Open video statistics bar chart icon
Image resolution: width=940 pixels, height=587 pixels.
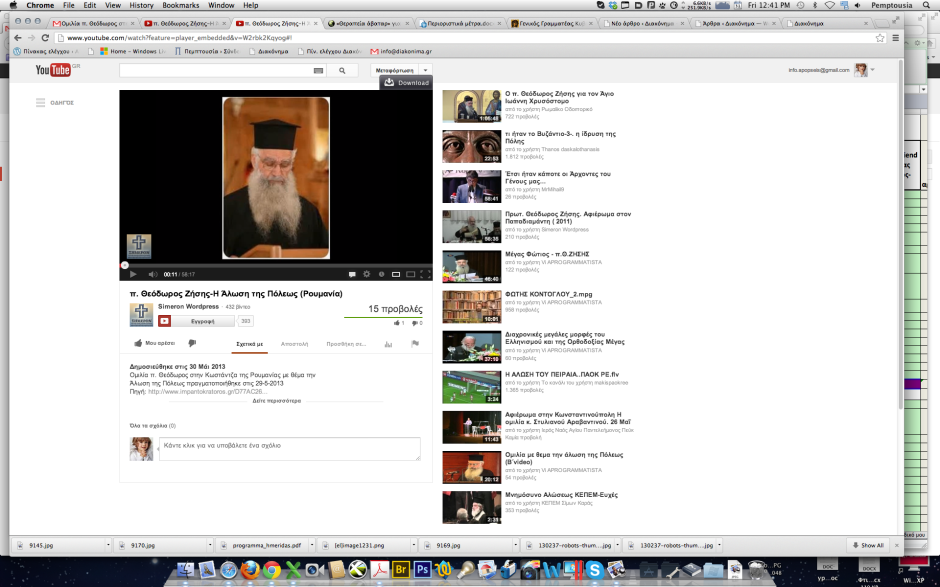click(387, 343)
